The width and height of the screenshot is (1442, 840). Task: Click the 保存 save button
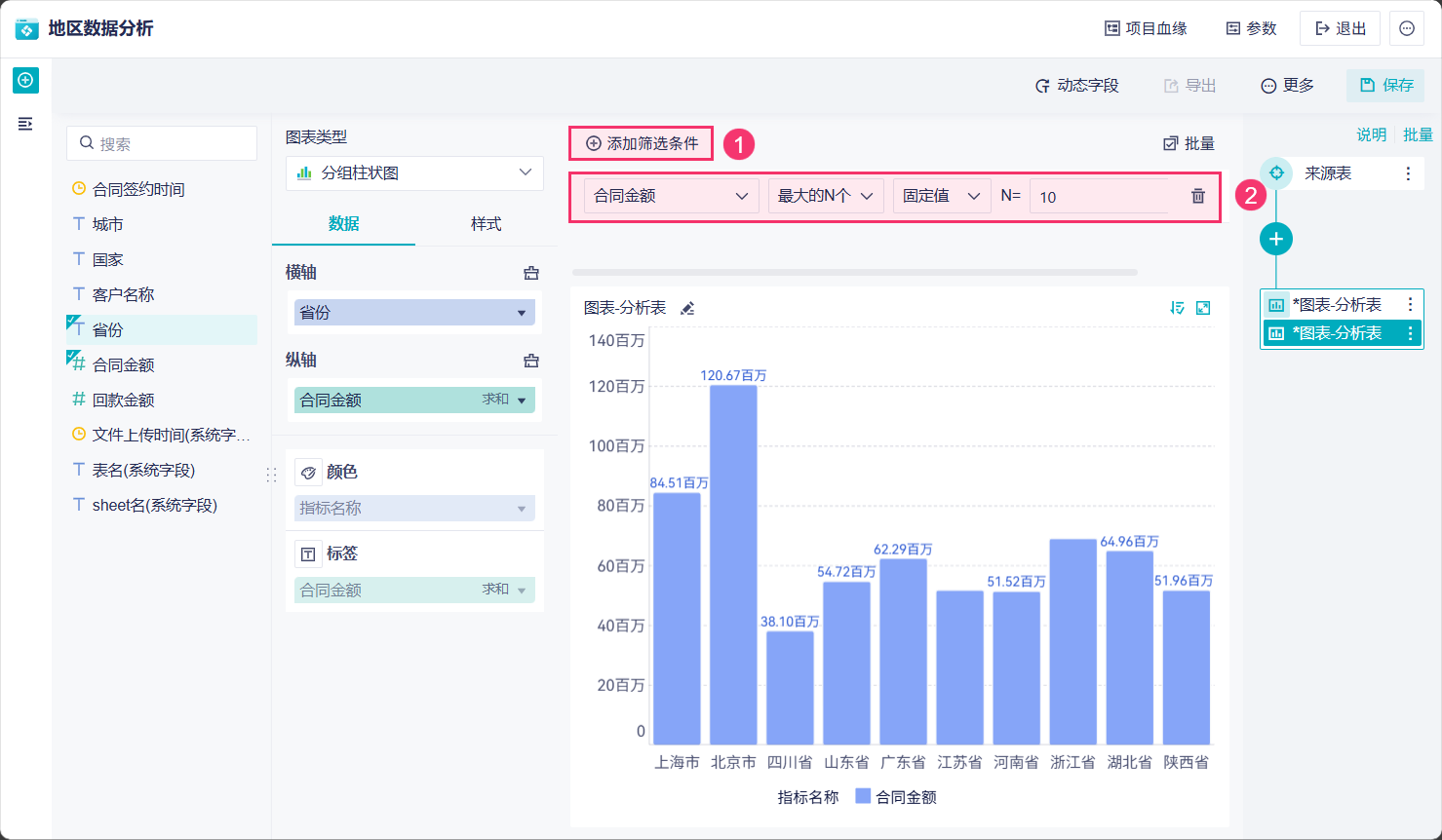[1385, 86]
